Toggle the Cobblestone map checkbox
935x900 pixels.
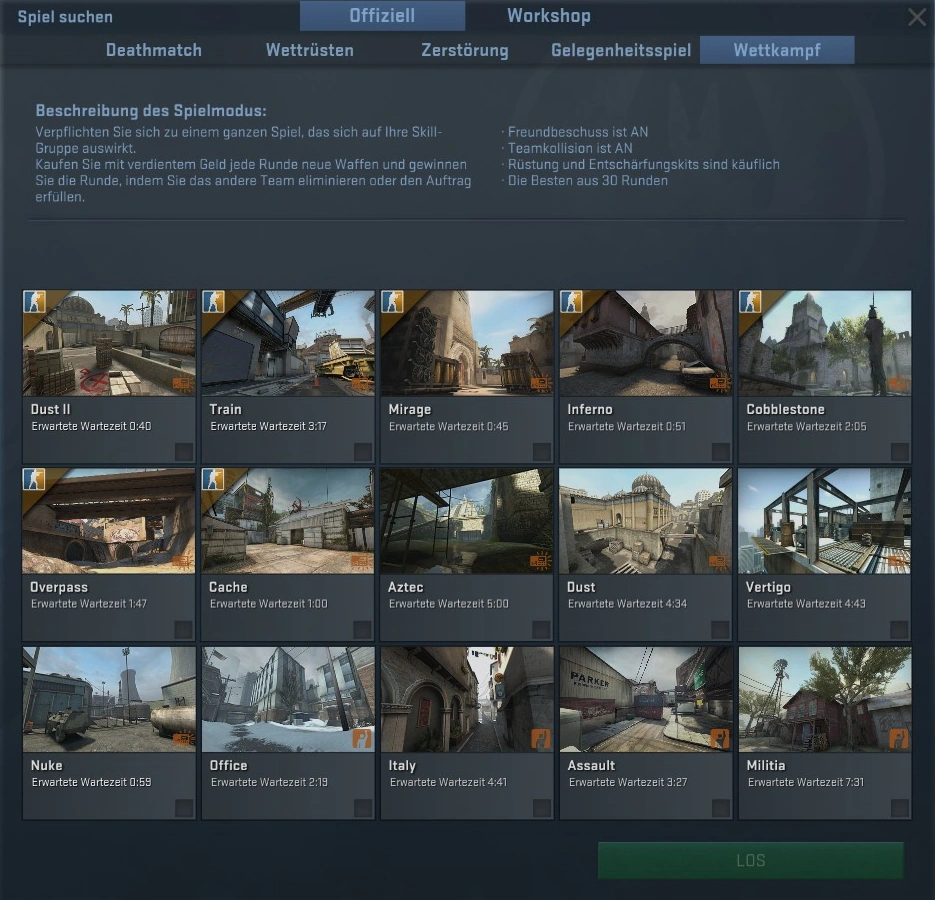pyautogui.click(x=899, y=451)
